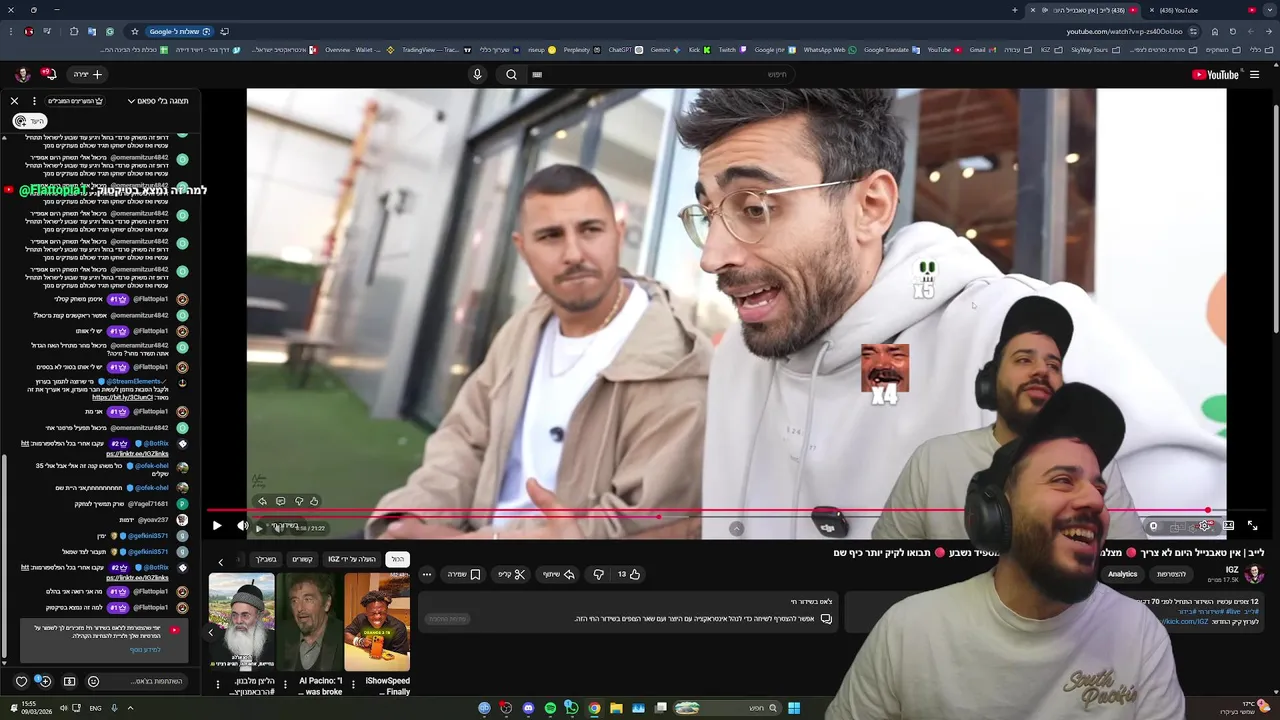Image resolution: width=1280 pixels, height=720 pixels.
Task: Open the Super Chat dollar icon
Action: tap(69, 682)
